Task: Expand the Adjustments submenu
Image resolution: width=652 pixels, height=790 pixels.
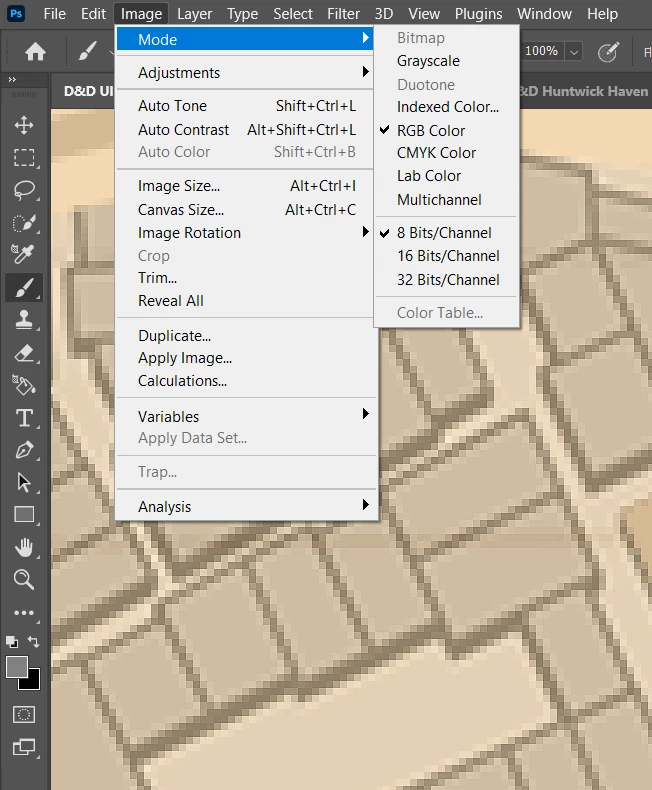Action: pos(245,73)
